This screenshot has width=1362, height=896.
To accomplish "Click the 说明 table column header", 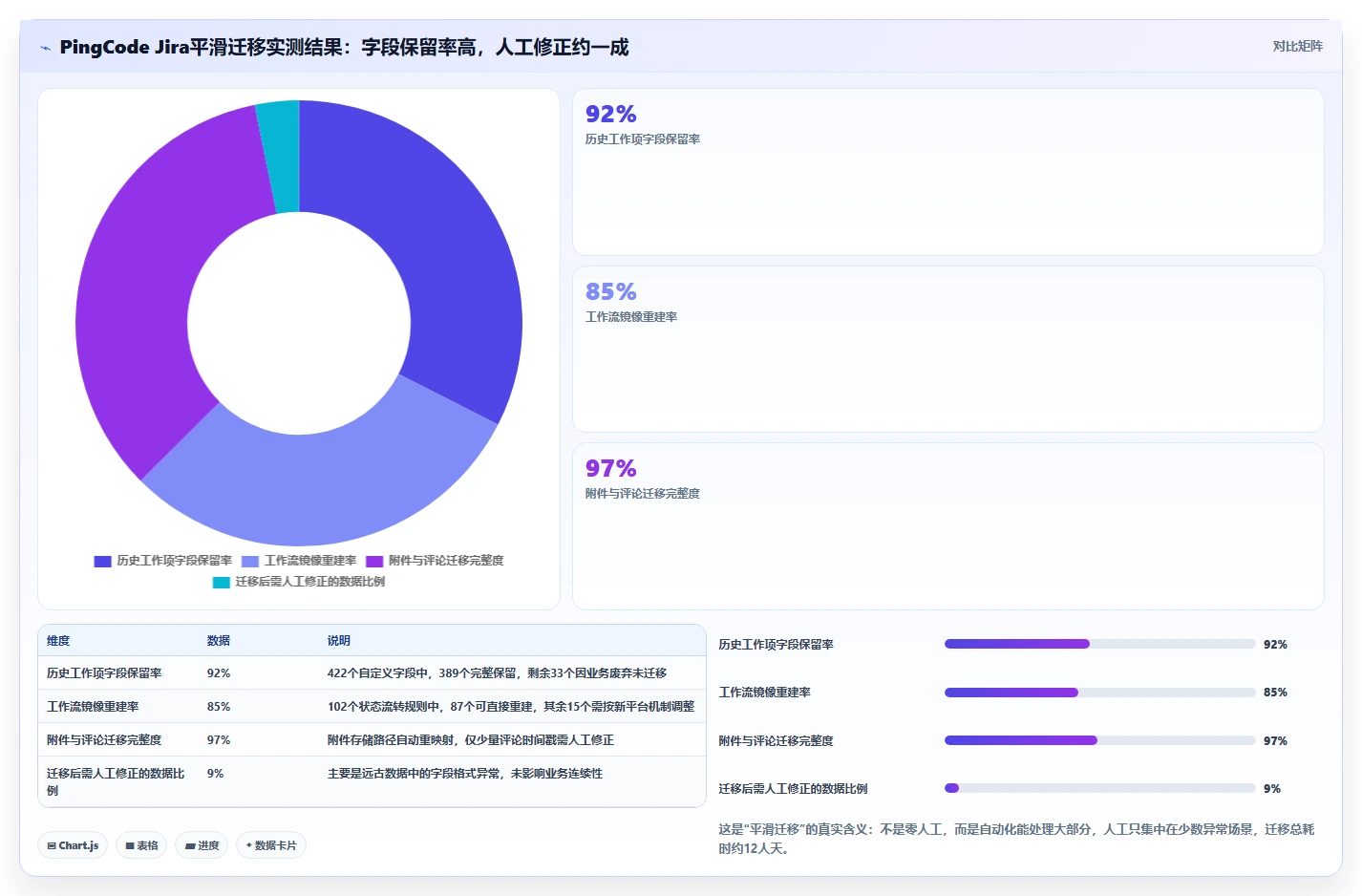I will tap(339, 641).
